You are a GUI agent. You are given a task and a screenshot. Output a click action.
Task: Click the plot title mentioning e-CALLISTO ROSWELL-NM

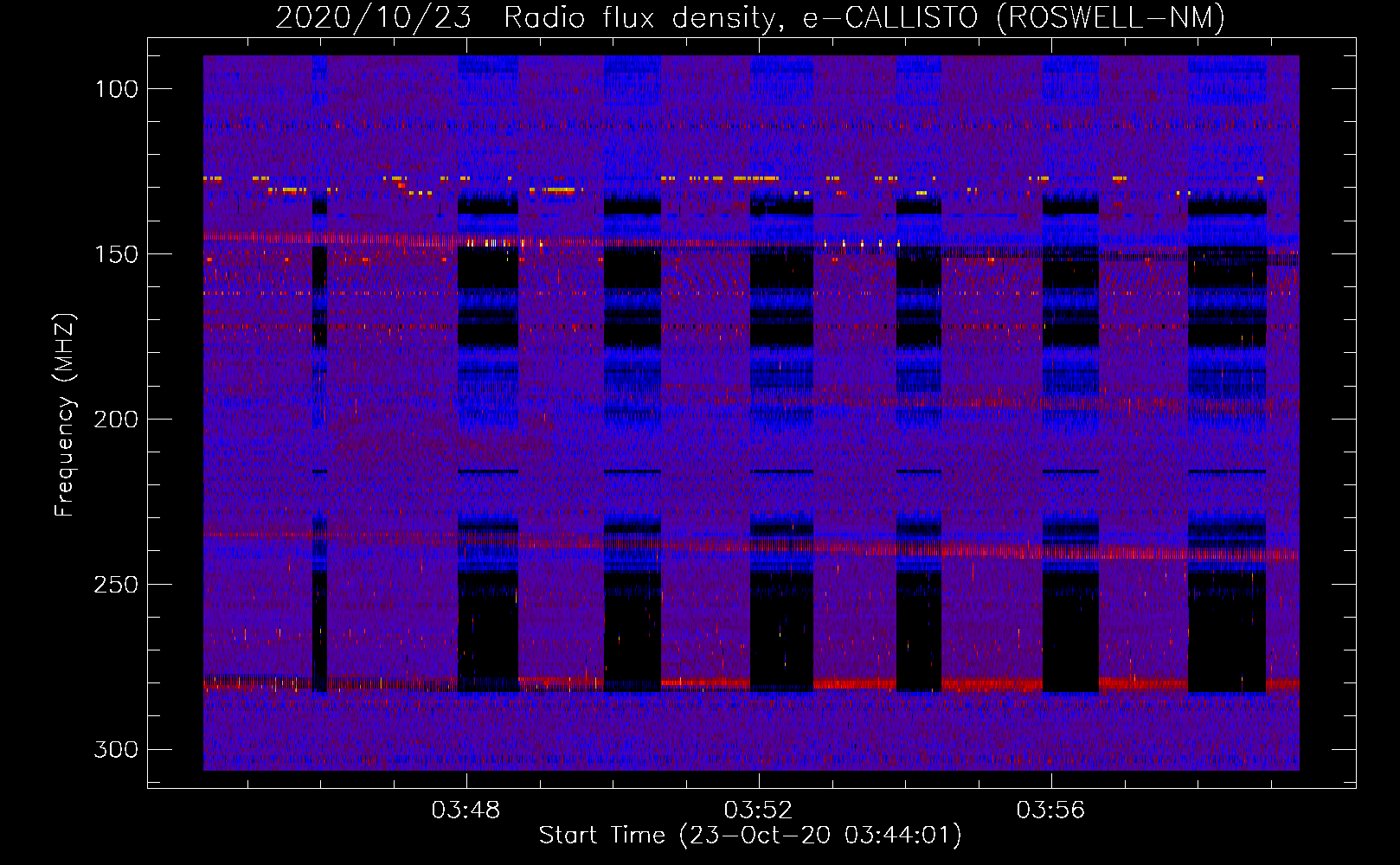pyautogui.click(x=750, y=17)
